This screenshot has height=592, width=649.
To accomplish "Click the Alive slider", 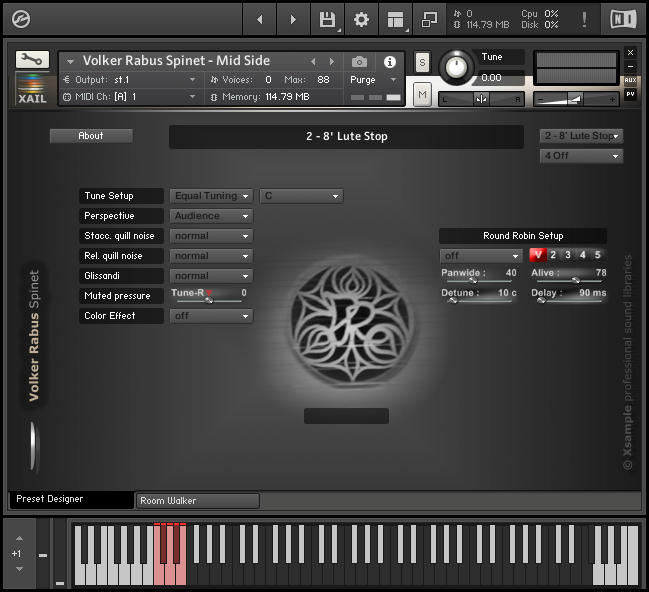I will (569, 281).
